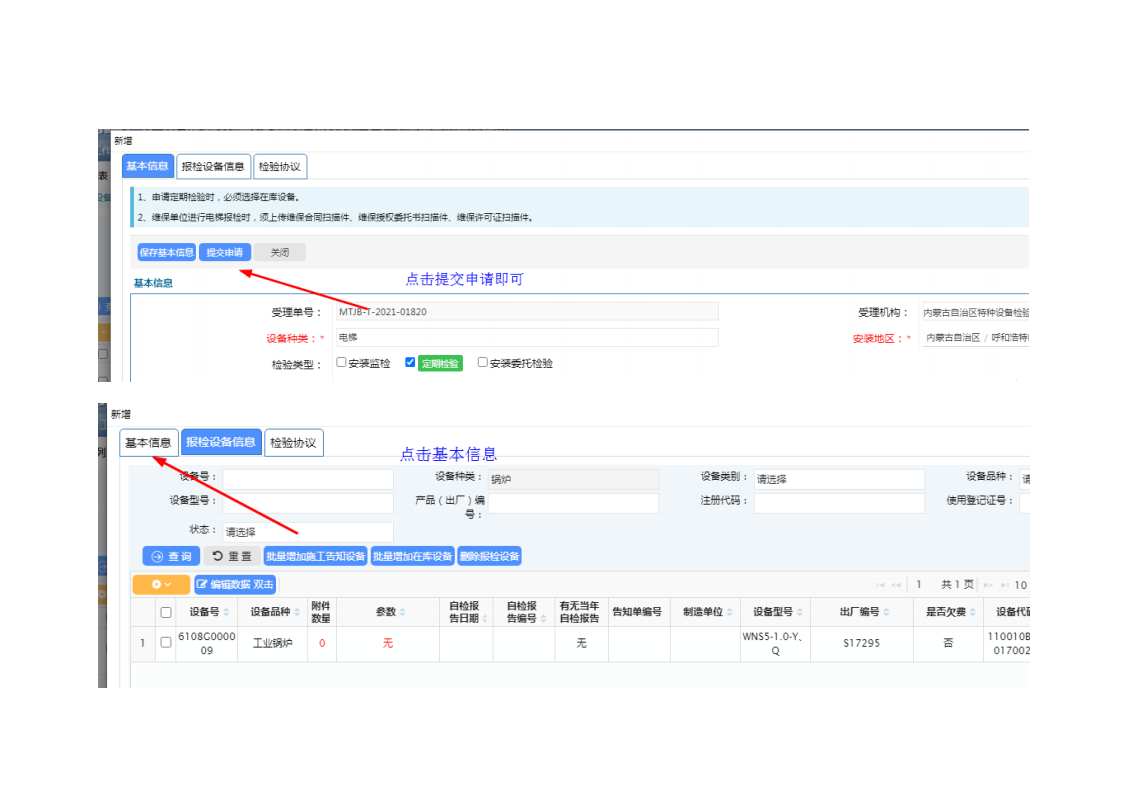Click the 设备种类 field containing 锅炉
1123x794 pixels.
pyautogui.click(x=573, y=479)
